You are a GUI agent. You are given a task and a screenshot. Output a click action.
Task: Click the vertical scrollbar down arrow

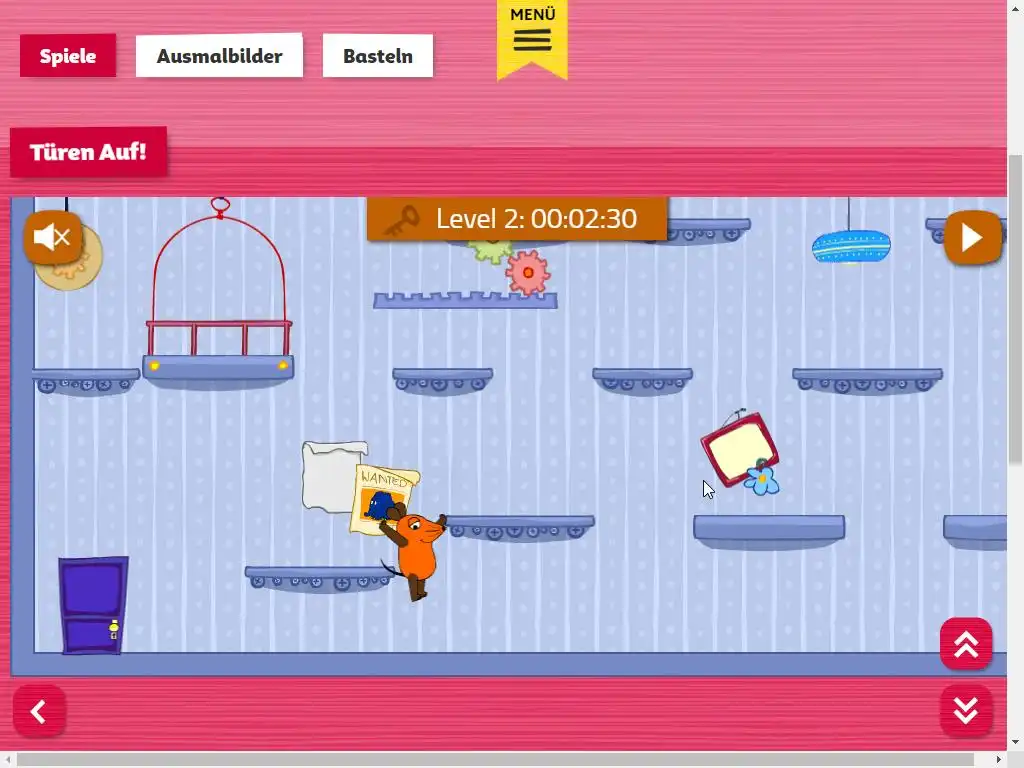(x=1016, y=743)
